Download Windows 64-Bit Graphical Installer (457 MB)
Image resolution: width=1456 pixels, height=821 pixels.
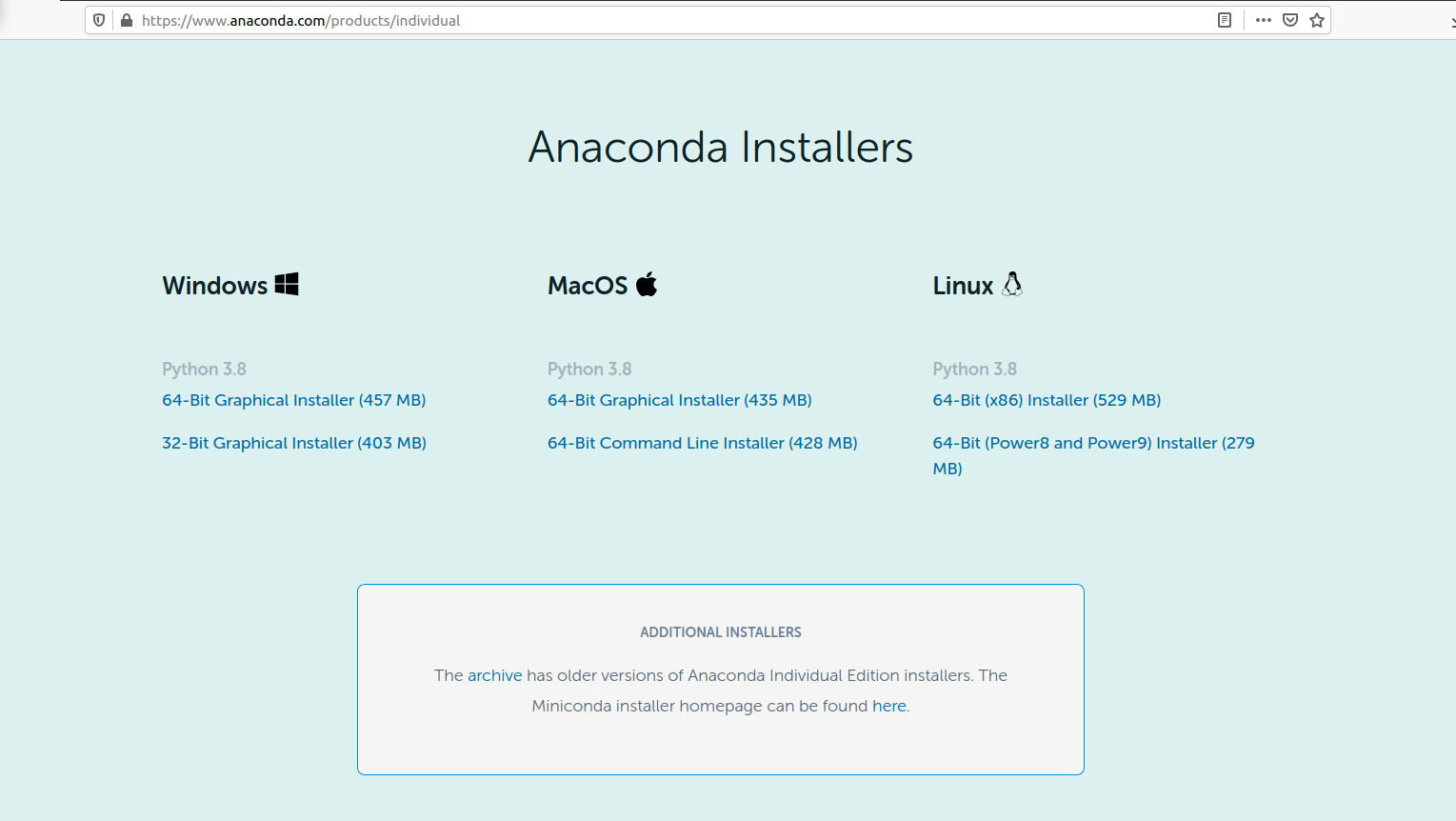click(x=294, y=400)
